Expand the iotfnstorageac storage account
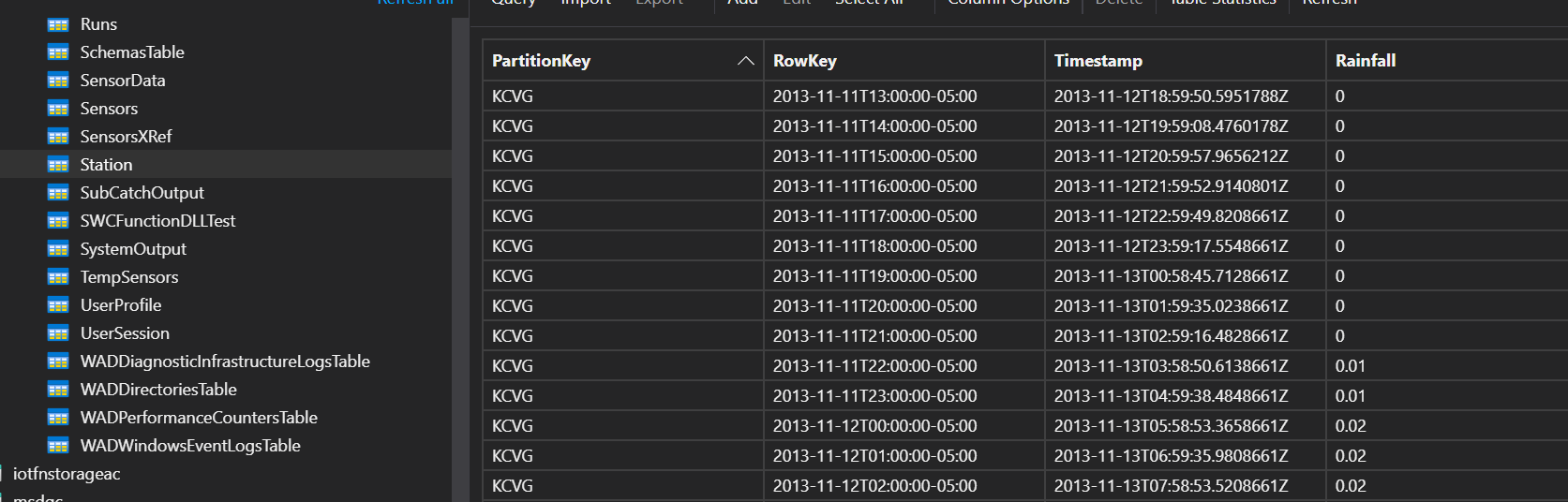The height and width of the screenshot is (502, 1568). point(67,474)
